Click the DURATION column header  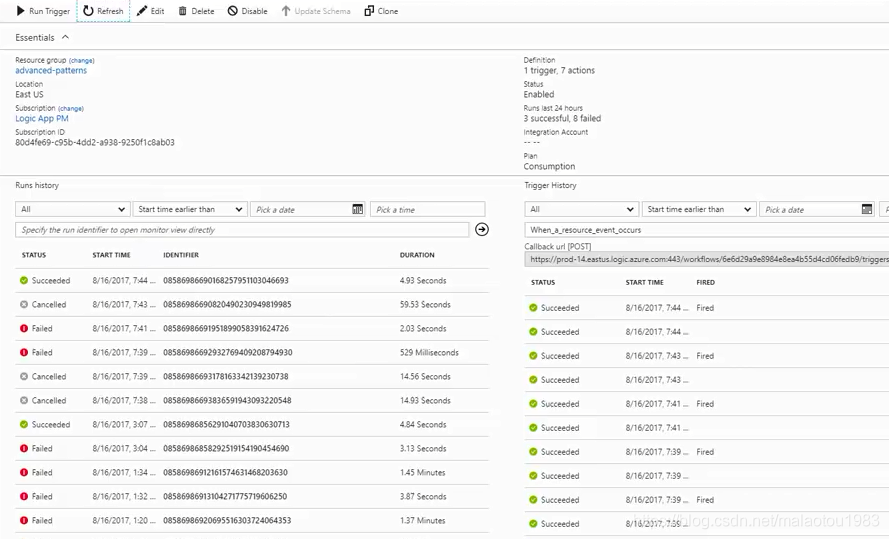(417, 255)
